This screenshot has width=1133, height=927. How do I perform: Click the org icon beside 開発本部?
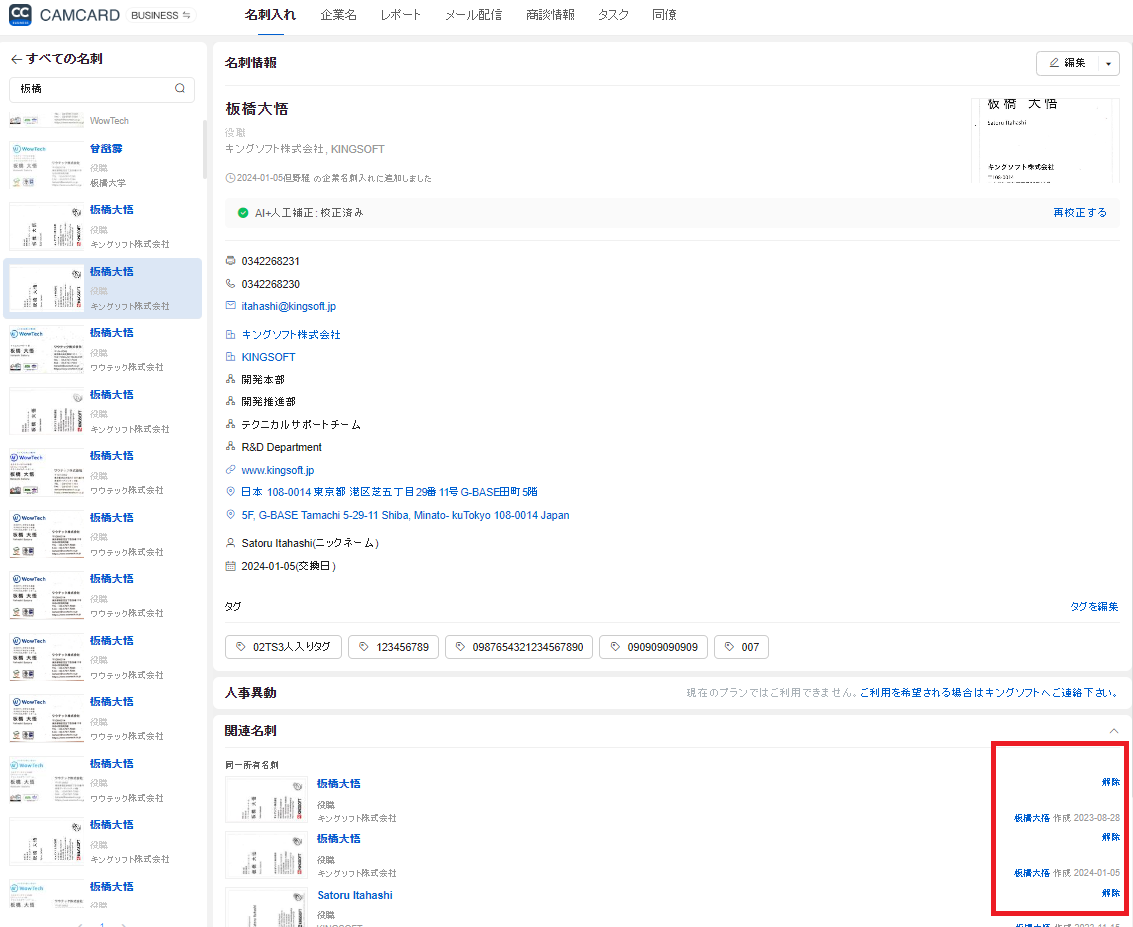231,379
